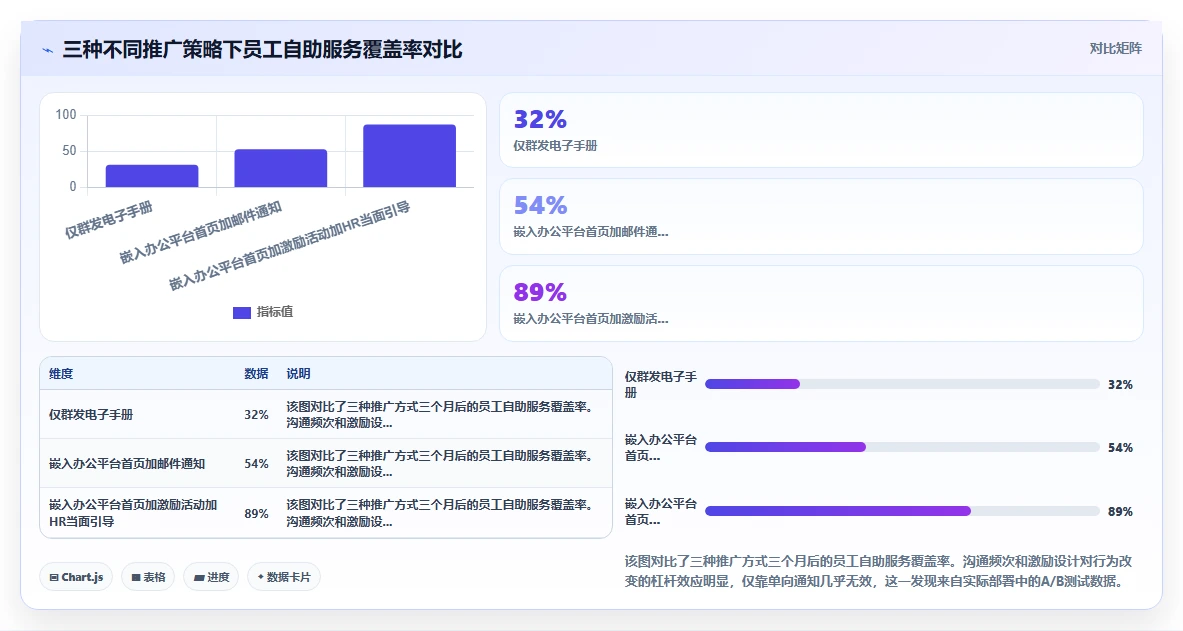Click the title 三种不同推广策略下员工自助服务覆盖率对比

tap(262, 50)
